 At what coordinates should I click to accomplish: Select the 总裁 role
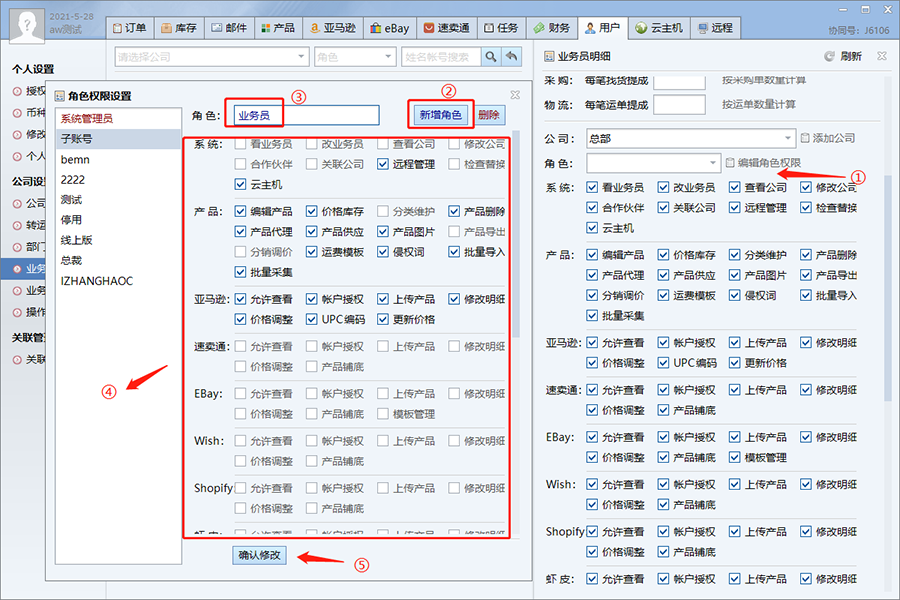[x=118, y=260]
